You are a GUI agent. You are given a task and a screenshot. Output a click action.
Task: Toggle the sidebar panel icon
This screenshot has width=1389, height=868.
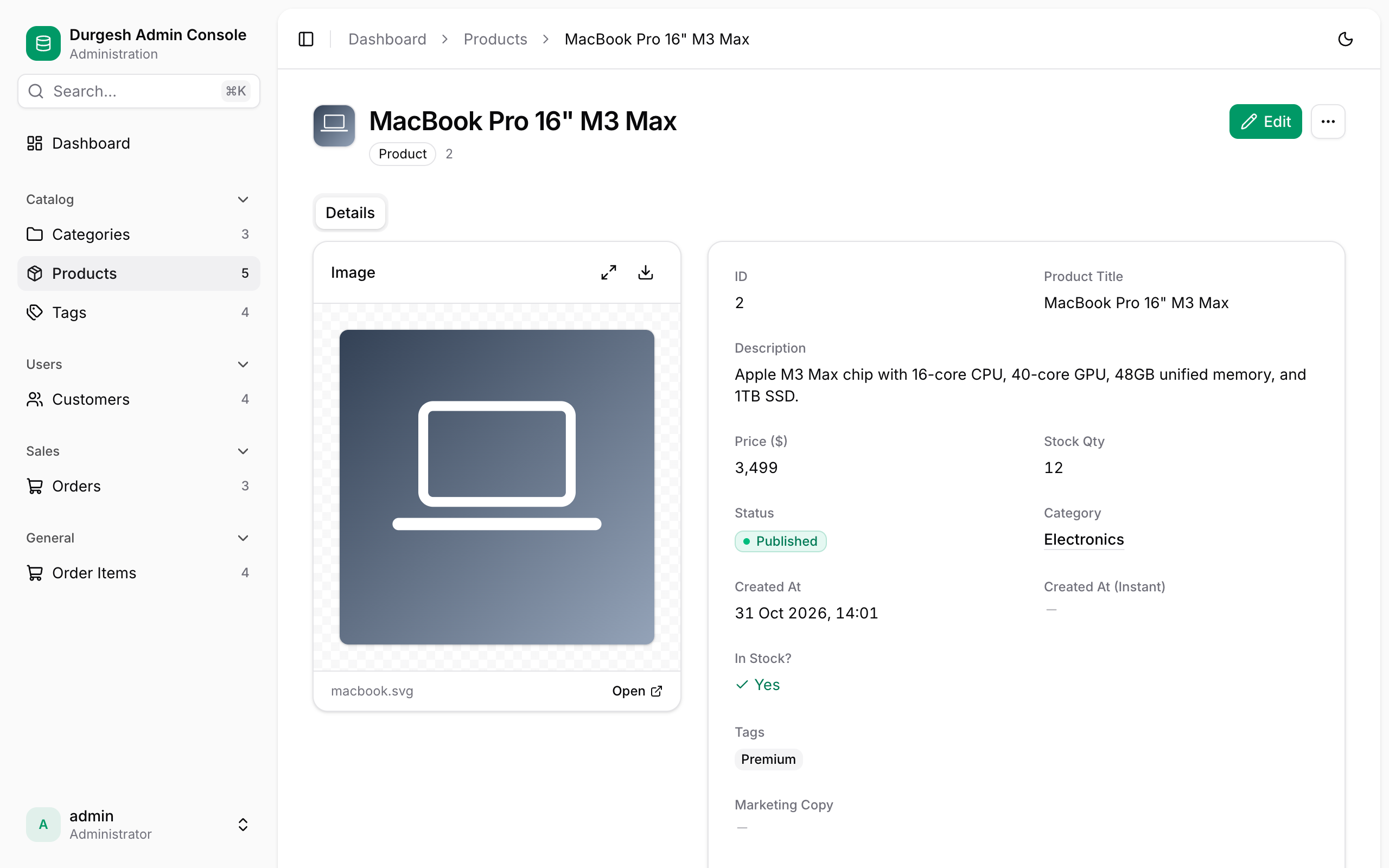coord(306,39)
